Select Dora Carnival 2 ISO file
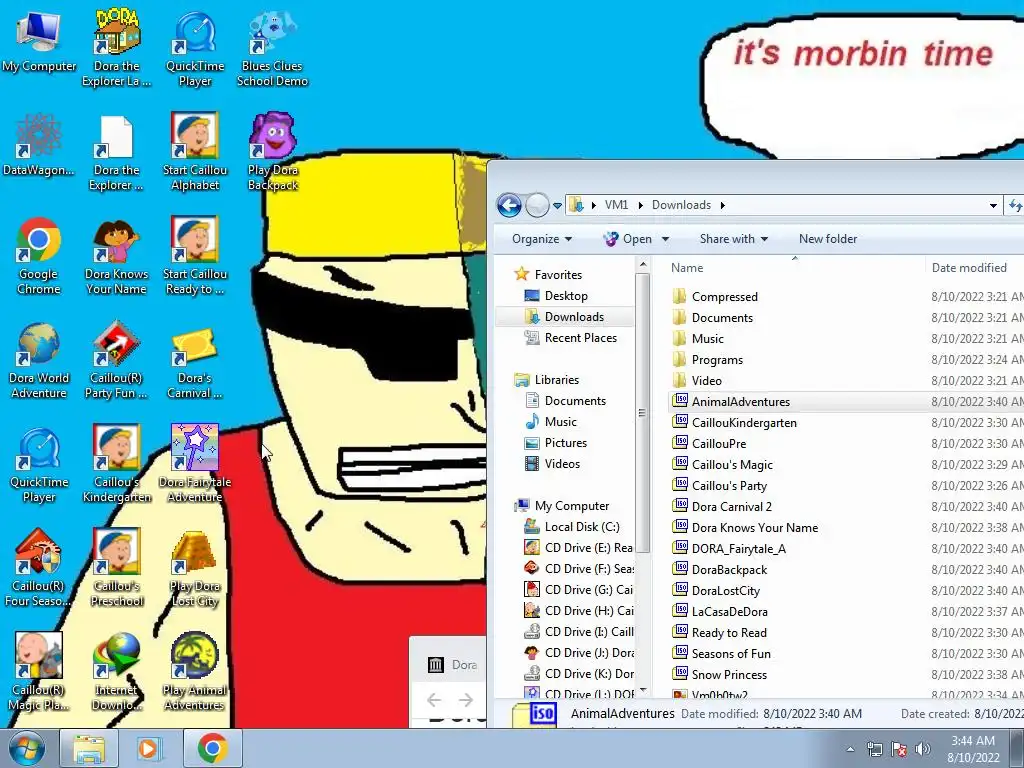 (731, 507)
